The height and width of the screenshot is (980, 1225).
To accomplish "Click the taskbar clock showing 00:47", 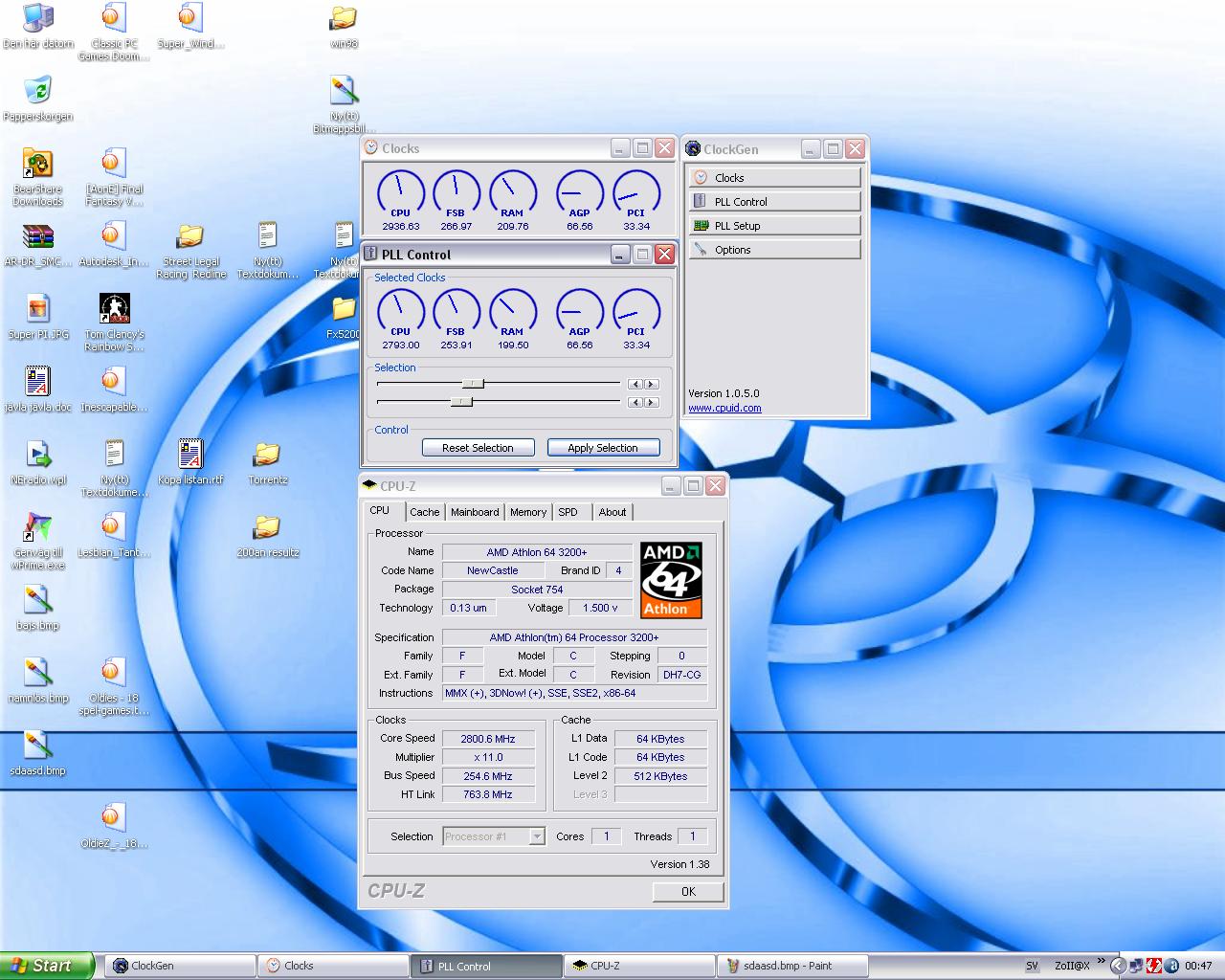I will 1198,966.
